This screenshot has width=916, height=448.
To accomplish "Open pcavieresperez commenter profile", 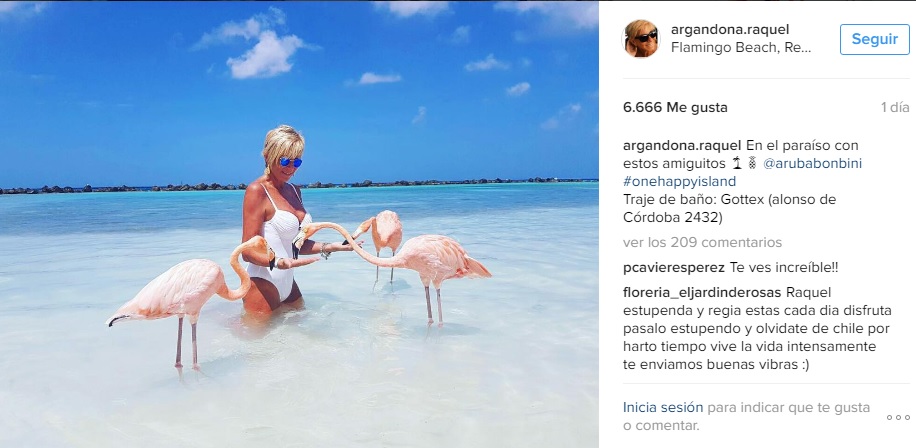I will tap(674, 268).
